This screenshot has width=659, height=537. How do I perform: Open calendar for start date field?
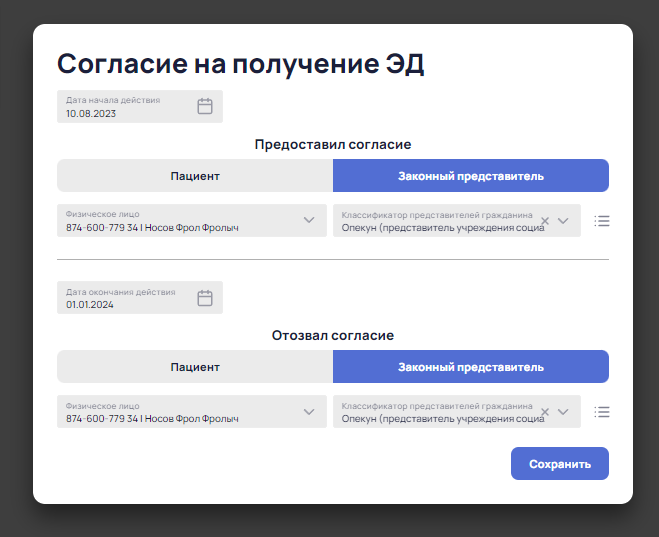[205, 106]
